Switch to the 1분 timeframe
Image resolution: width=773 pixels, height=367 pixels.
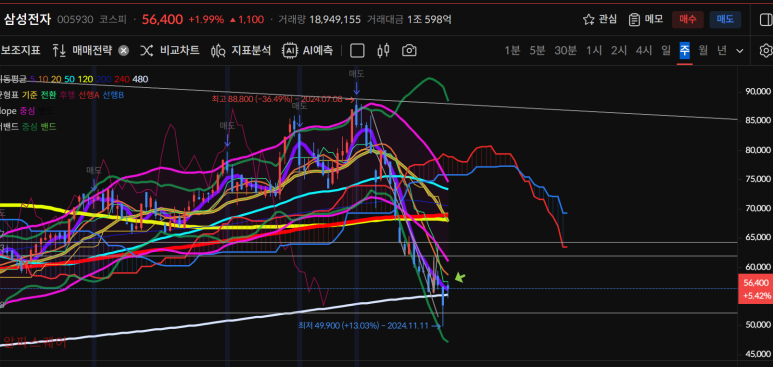coord(512,50)
